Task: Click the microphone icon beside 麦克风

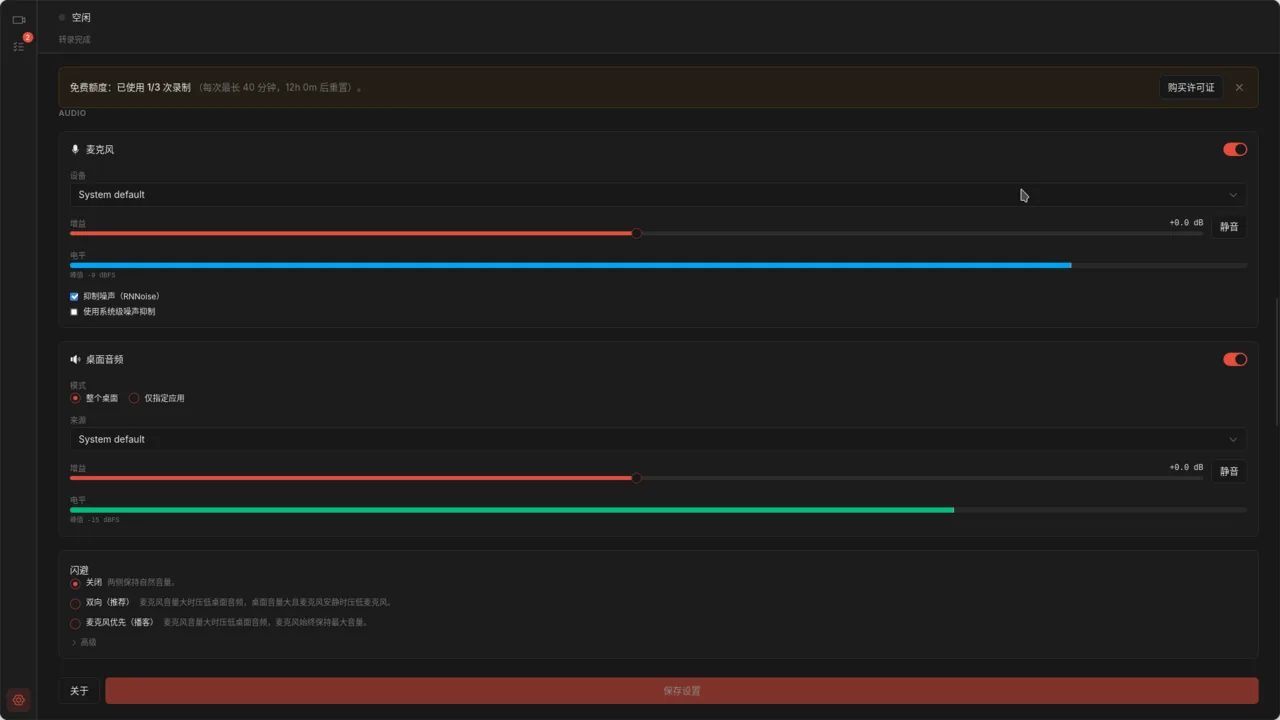Action: point(75,149)
